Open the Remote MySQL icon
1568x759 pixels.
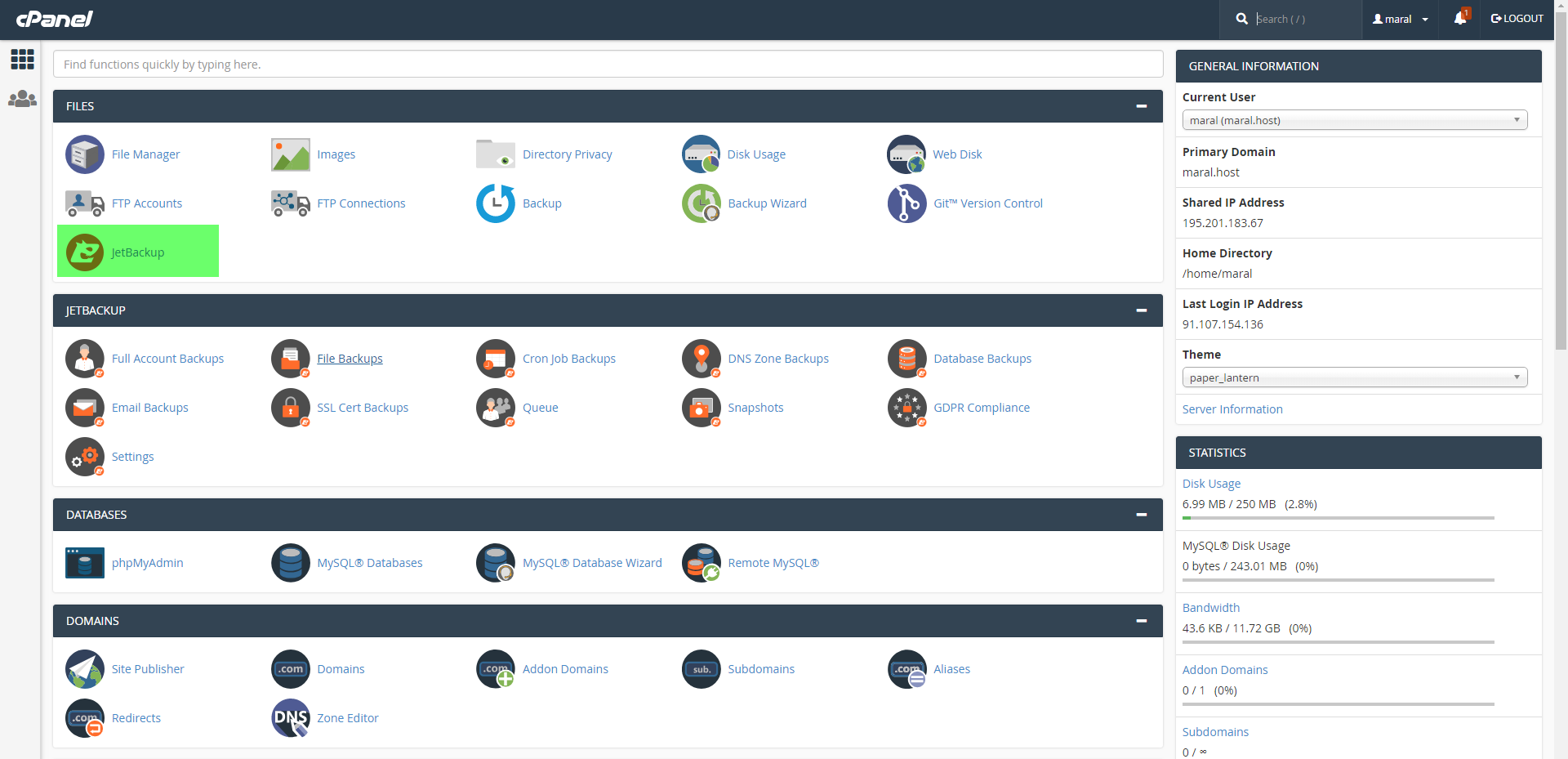(x=702, y=563)
